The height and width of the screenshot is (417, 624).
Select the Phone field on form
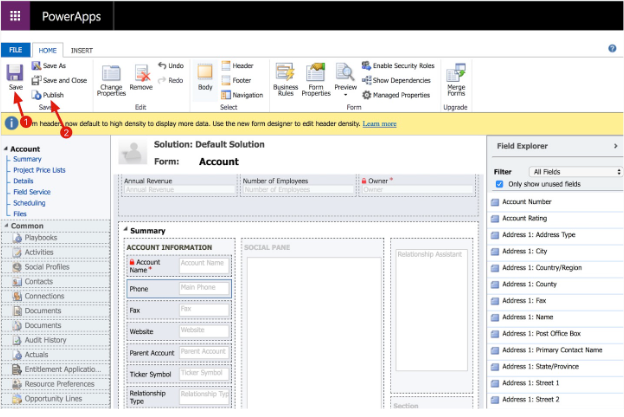[179, 289]
